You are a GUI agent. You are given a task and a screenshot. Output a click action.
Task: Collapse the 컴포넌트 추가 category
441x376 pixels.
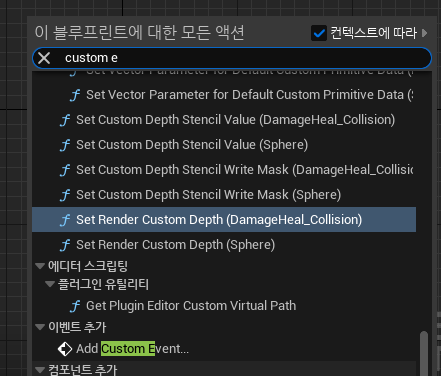[40, 370]
